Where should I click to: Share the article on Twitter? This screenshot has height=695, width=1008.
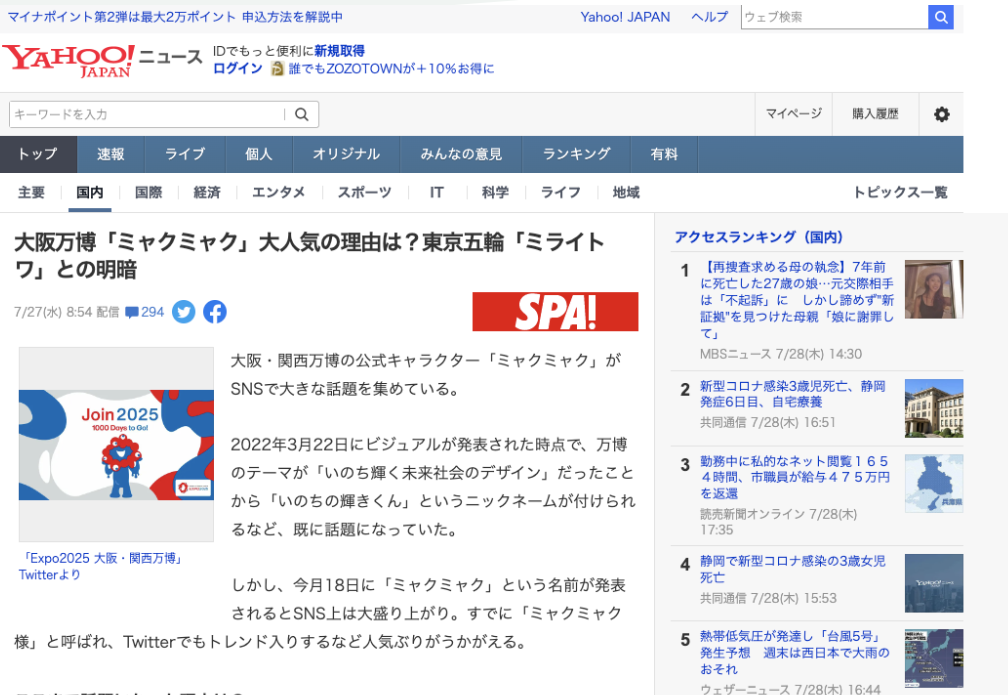click(x=184, y=312)
